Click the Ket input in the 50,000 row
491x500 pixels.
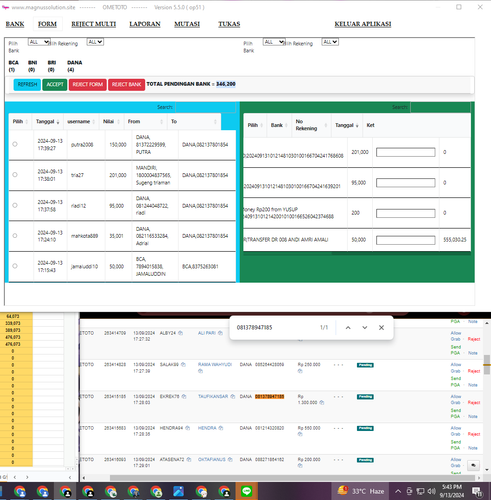point(406,240)
